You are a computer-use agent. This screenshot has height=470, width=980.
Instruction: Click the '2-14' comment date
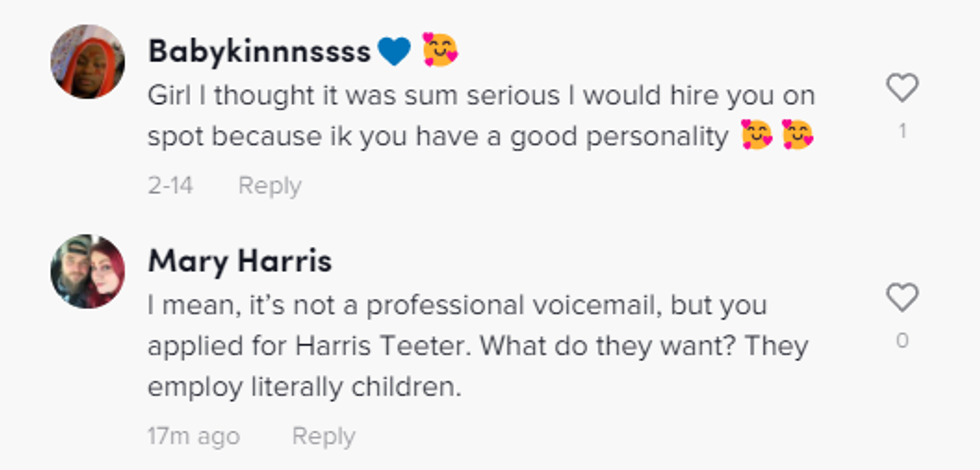pyautogui.click(x=170, y=186)
